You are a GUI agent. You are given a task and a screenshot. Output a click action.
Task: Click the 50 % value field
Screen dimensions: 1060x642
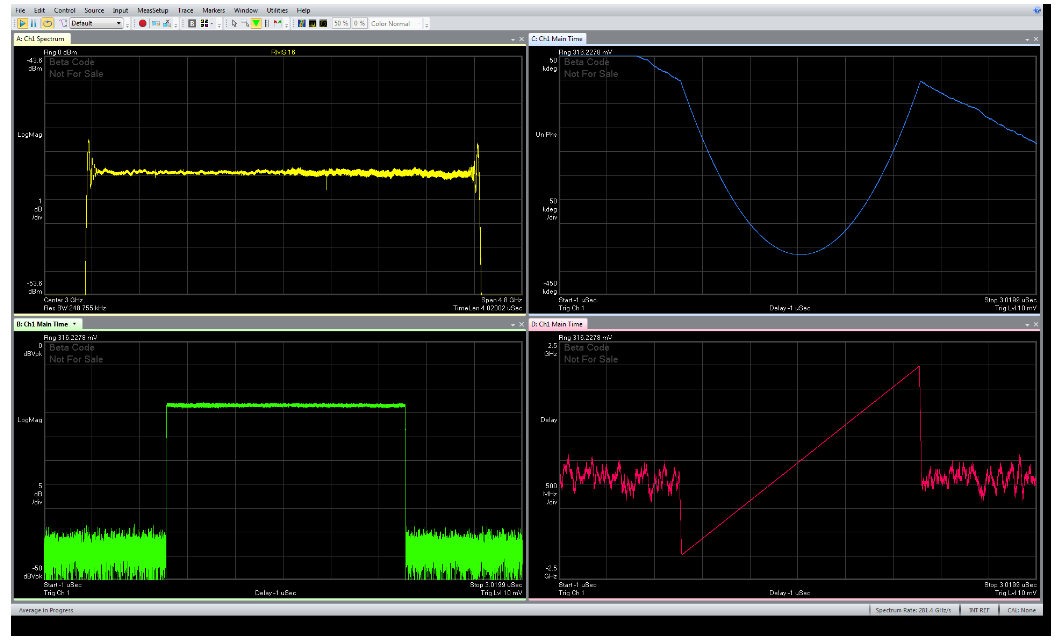coord(340,23)
